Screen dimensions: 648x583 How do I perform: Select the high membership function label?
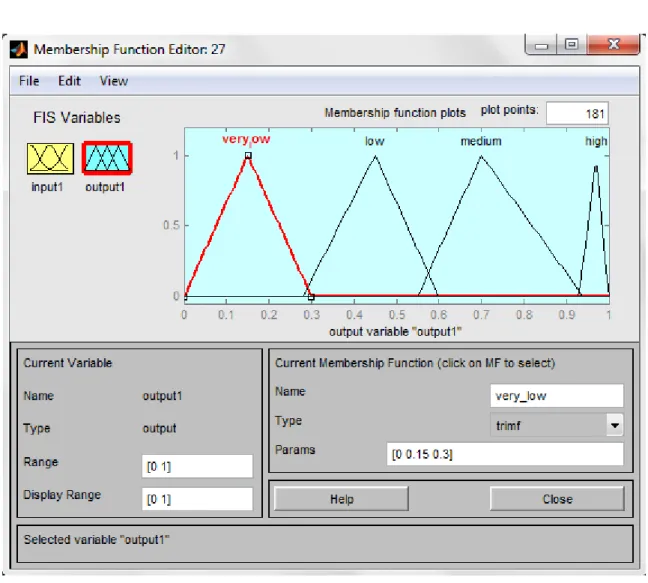pos(596,141)
